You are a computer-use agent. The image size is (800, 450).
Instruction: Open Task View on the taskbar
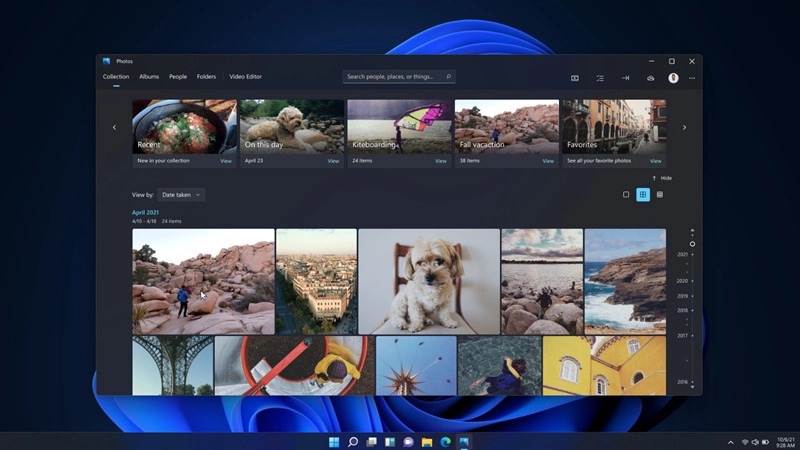[371, 442]
